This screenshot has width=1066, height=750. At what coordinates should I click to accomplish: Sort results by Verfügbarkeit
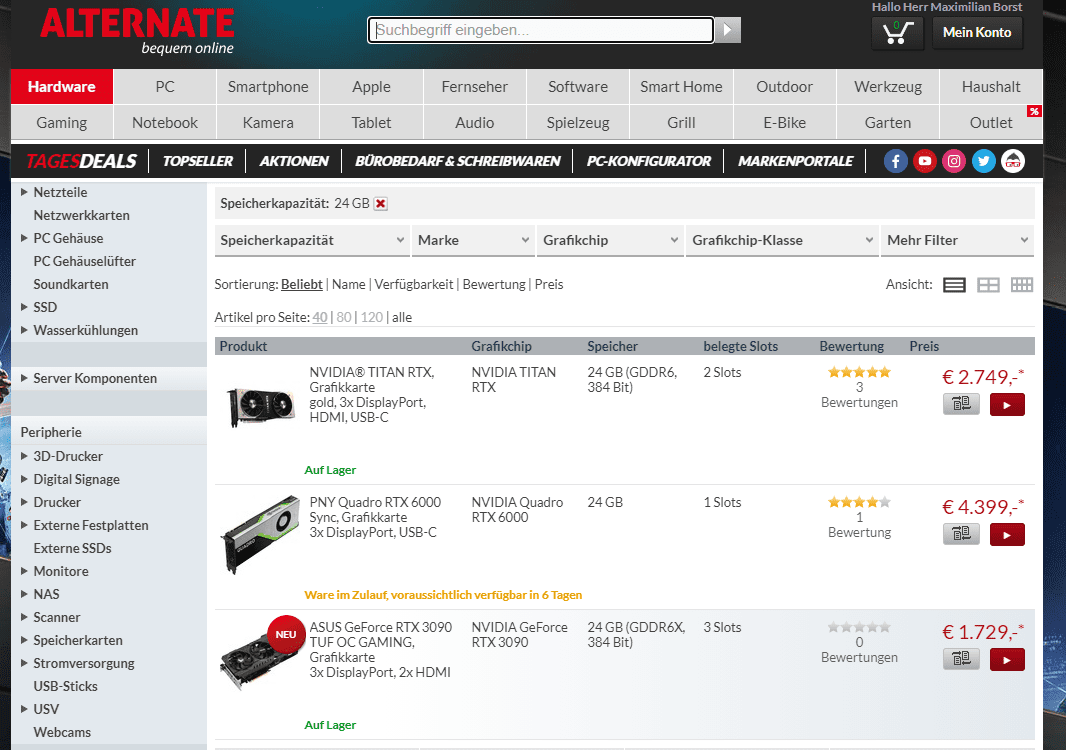click(x=413, y=284)
